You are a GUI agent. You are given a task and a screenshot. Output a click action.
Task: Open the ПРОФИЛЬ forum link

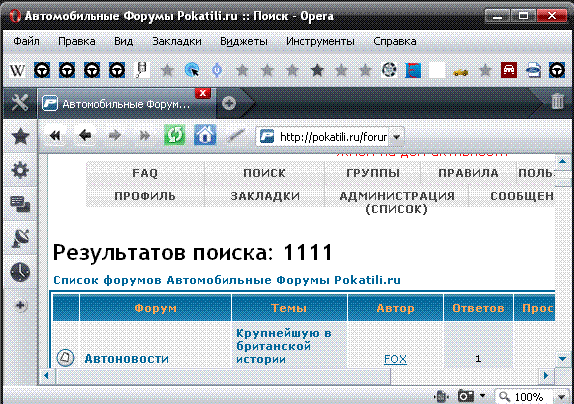pyautogui.click(x=145, y=196)
